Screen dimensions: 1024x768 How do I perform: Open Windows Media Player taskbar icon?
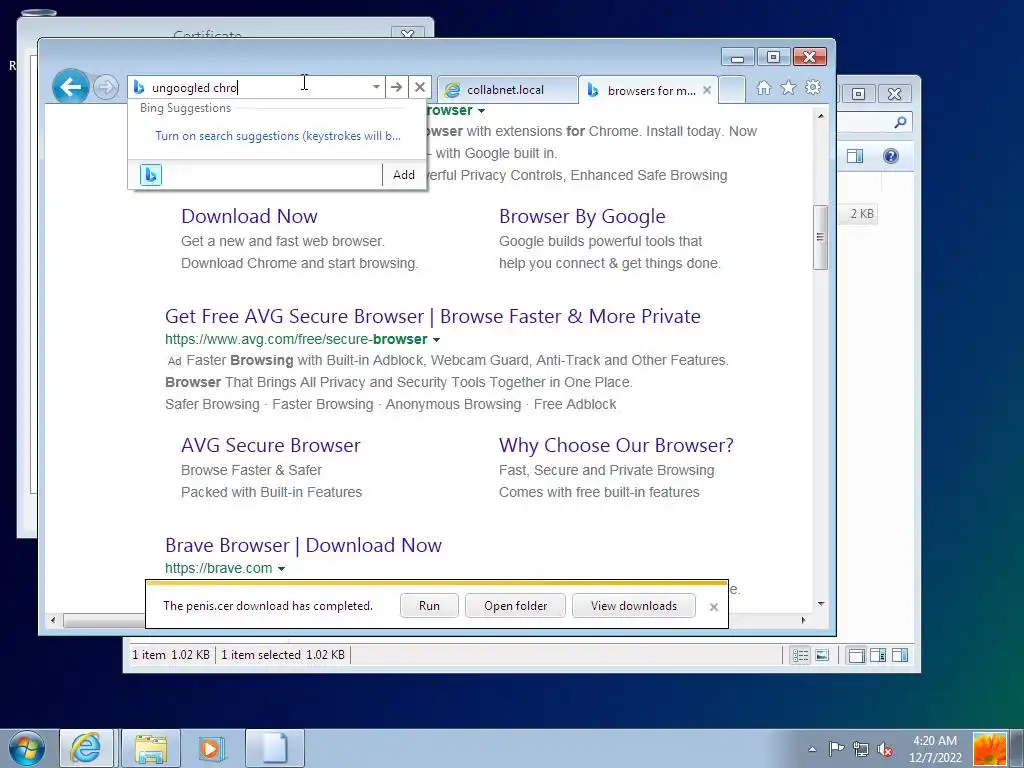coord(212,748)
